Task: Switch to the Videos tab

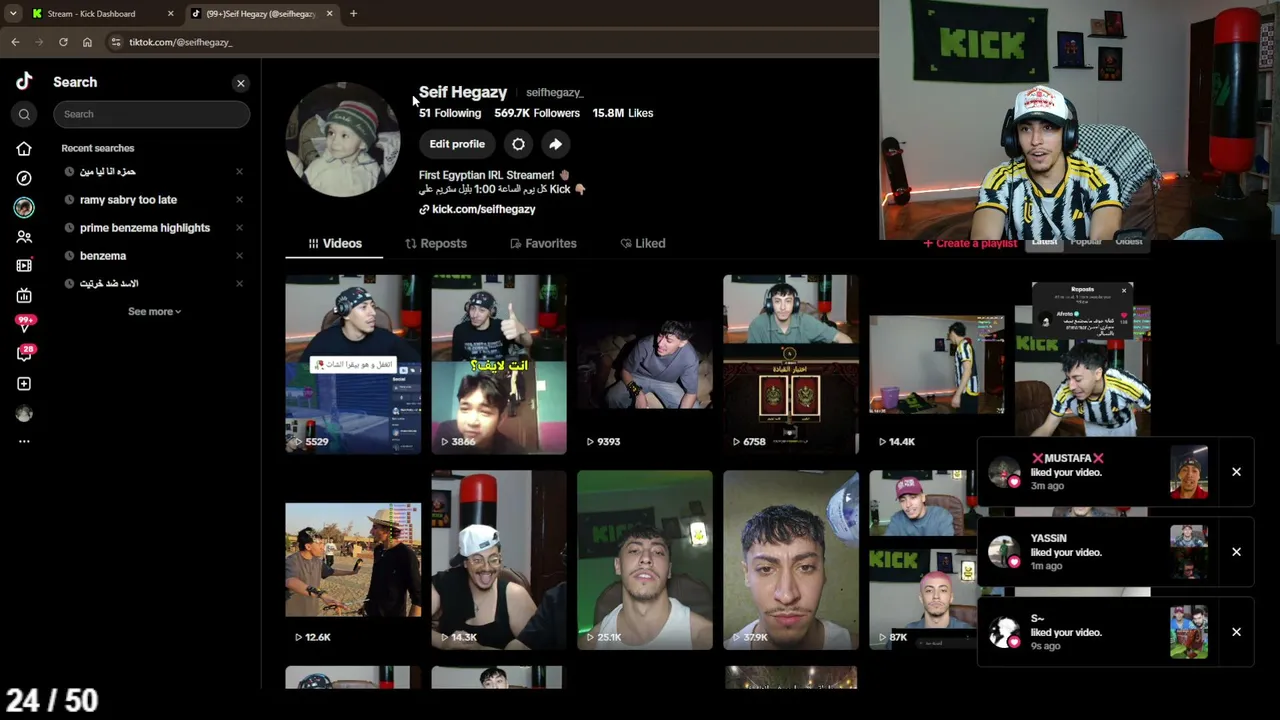Action: click(334, 243)
